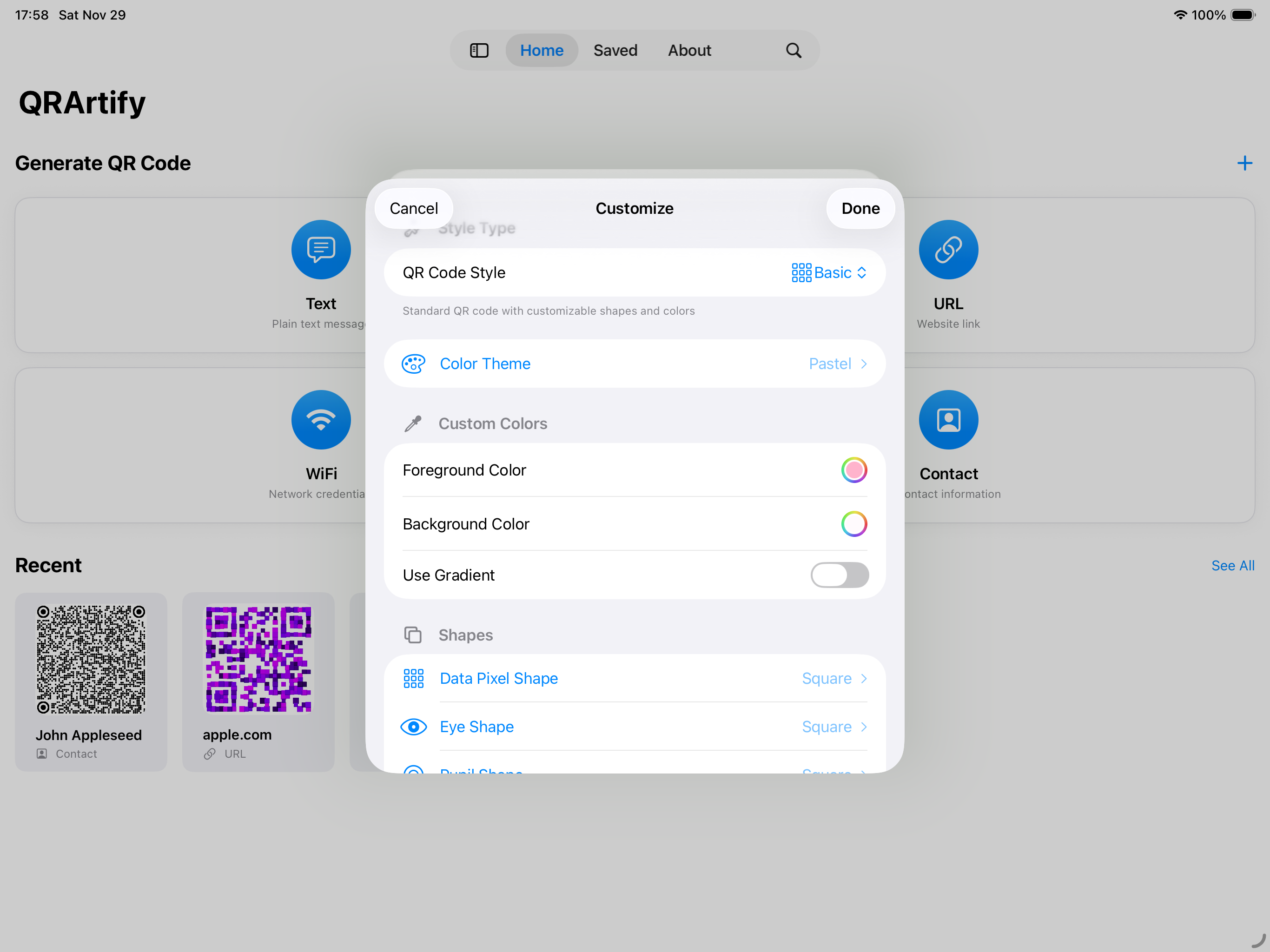Tap the URL link icon under apple.com
1270x952 pixels.
pyautogui.click(x=210, y=754)
